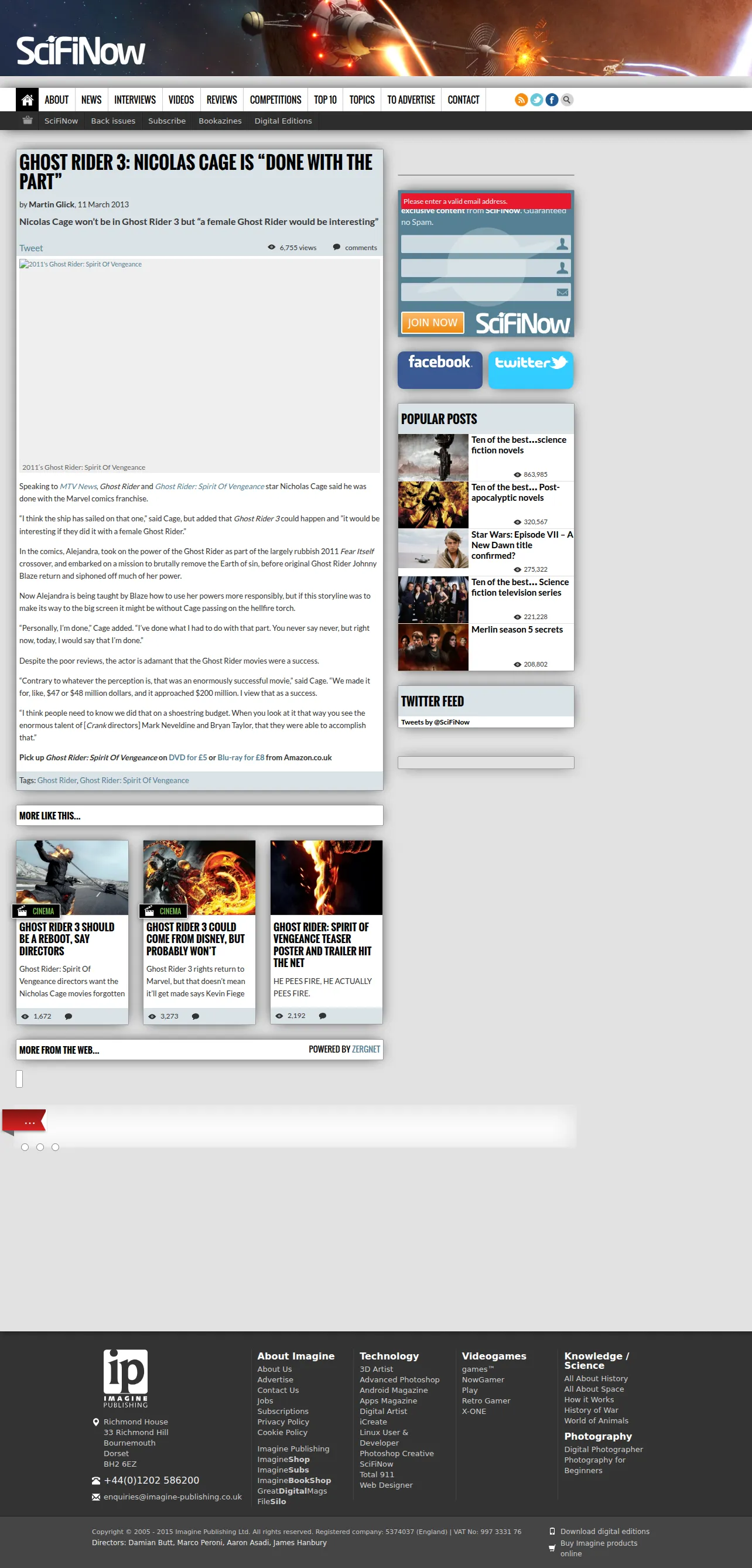The height and width of the screenshot is (1568, 752).
Task: Open the Blu-ray for £8 link
Action: [241, 757]
